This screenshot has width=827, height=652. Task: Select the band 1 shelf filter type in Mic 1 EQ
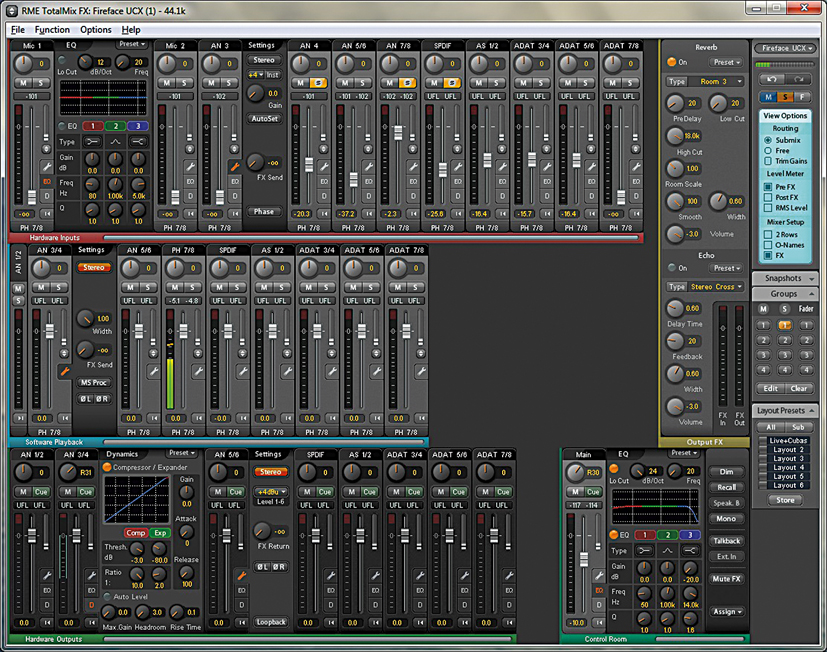[x=93, y=141]
